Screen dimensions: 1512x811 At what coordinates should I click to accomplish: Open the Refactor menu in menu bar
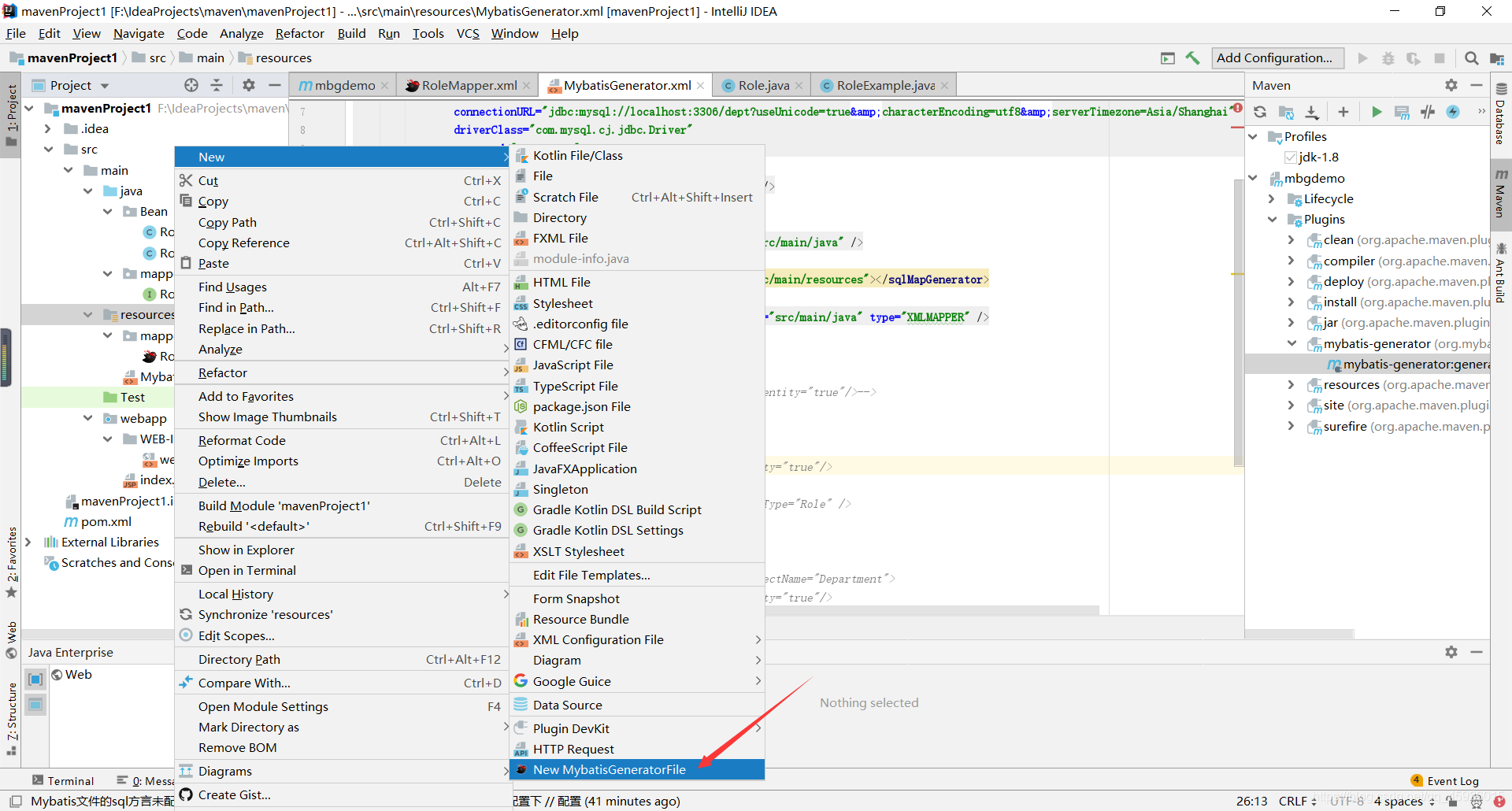pos(299,33)
